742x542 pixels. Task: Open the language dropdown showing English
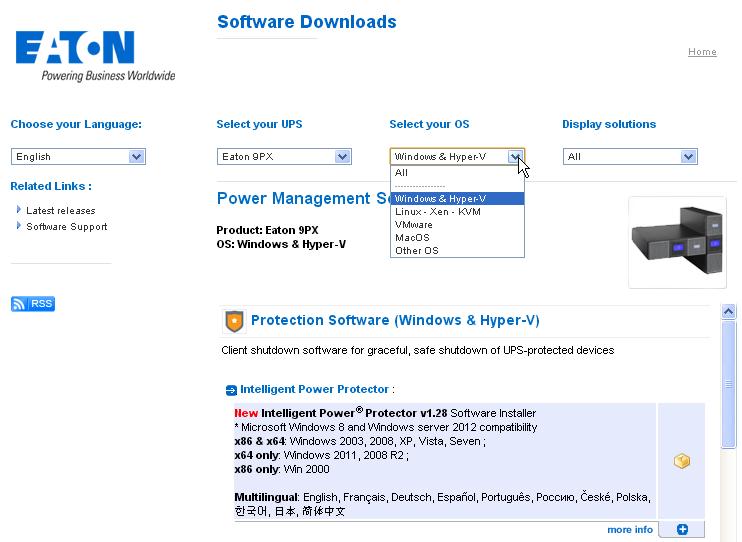pyautogui.click(x=78, y=157)
